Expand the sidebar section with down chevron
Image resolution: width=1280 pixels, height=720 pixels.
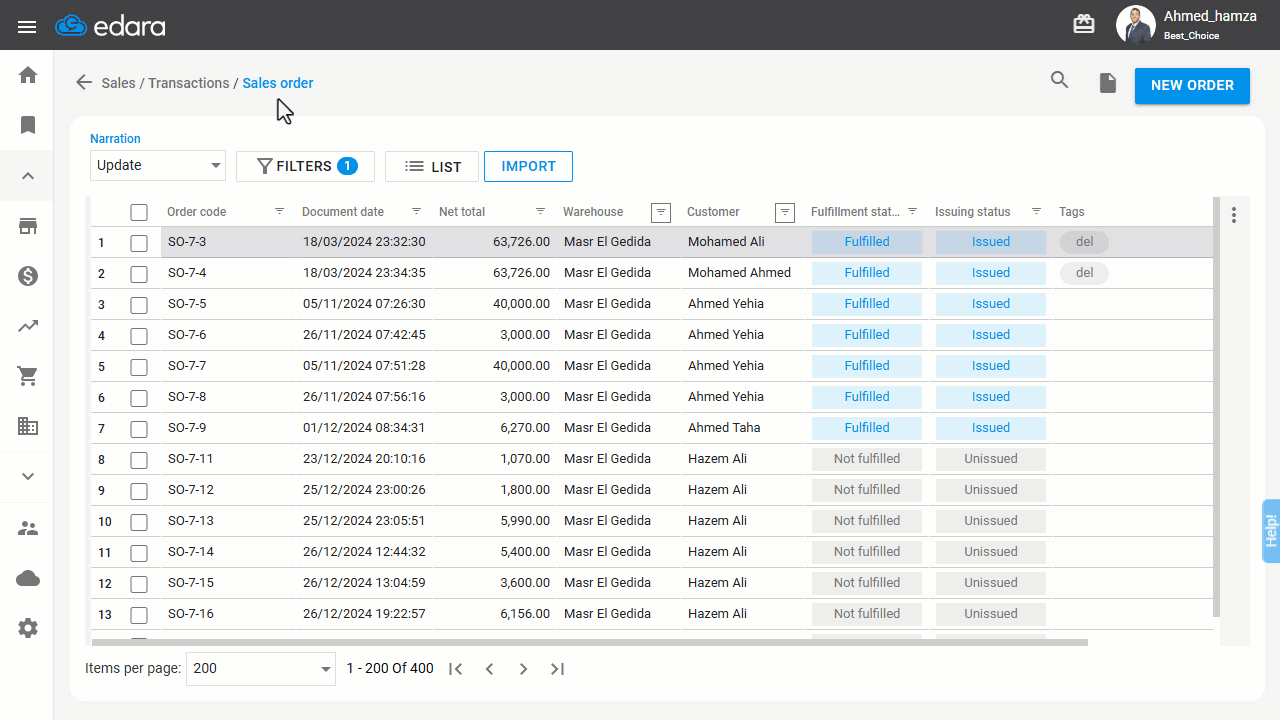pyautogui.click(x=28, y=477)
